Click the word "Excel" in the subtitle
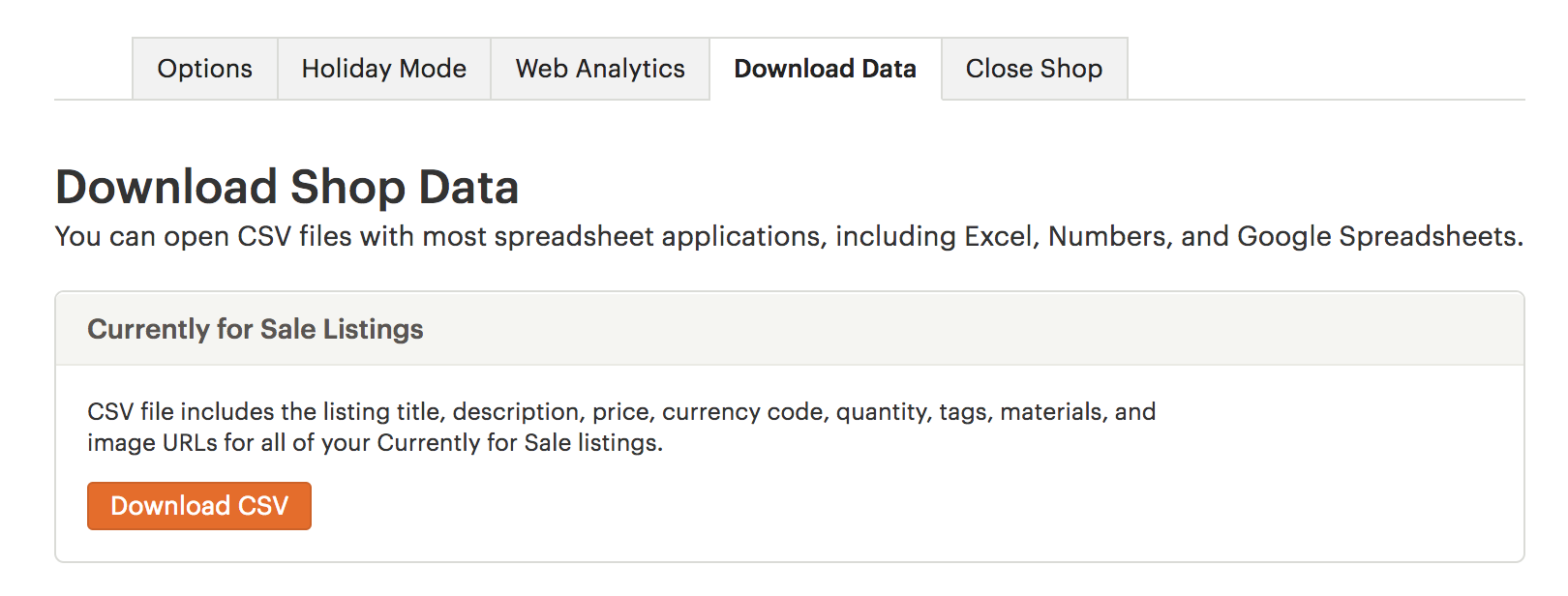The height and width of the screenshot is (596, 1568). click(998, 236)
